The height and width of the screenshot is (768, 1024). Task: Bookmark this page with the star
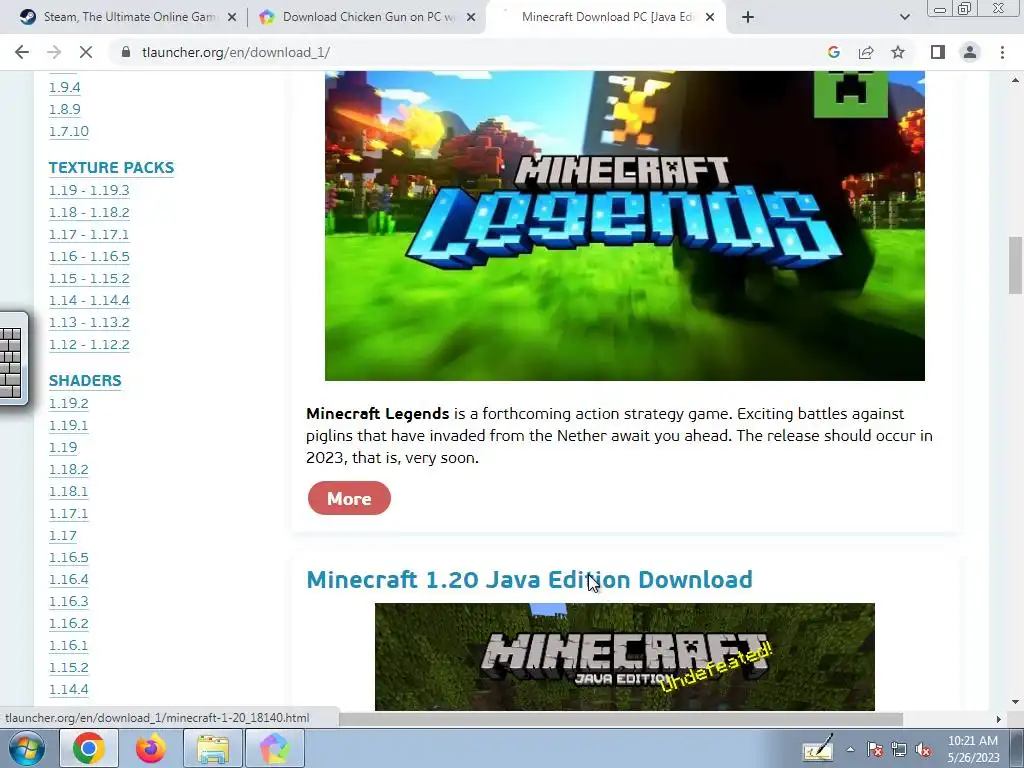(x=898, y=52)
